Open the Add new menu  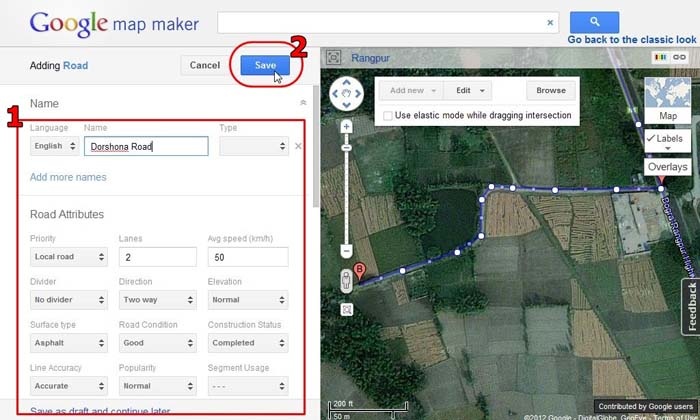coord(412,91)
